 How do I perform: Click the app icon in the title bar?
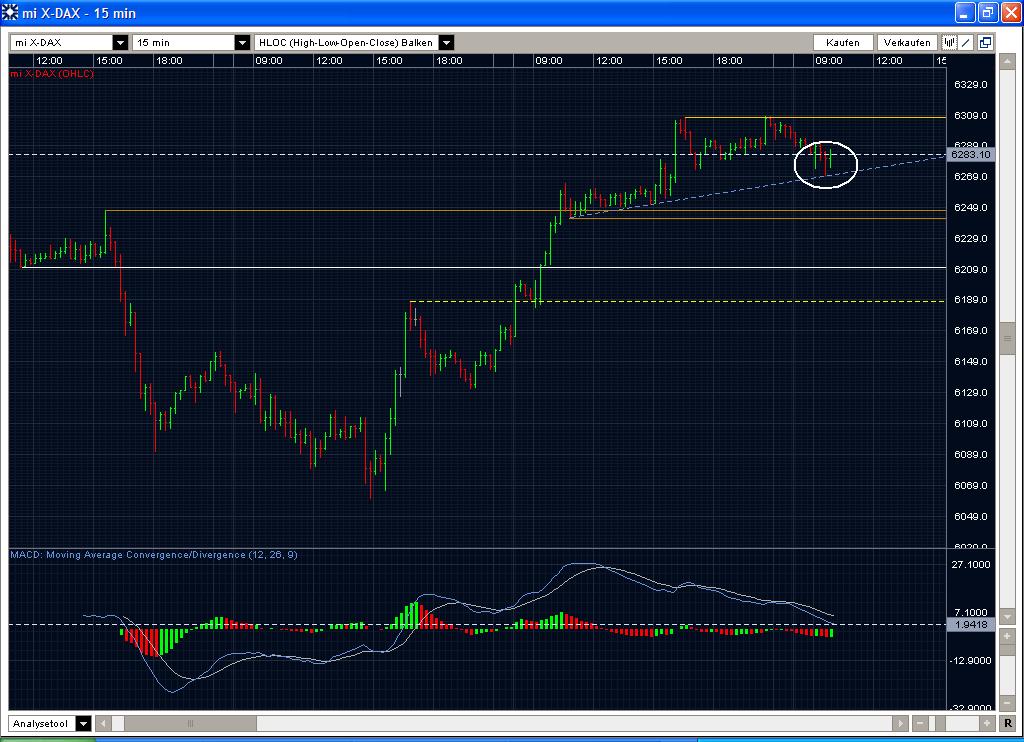point(10,12)
